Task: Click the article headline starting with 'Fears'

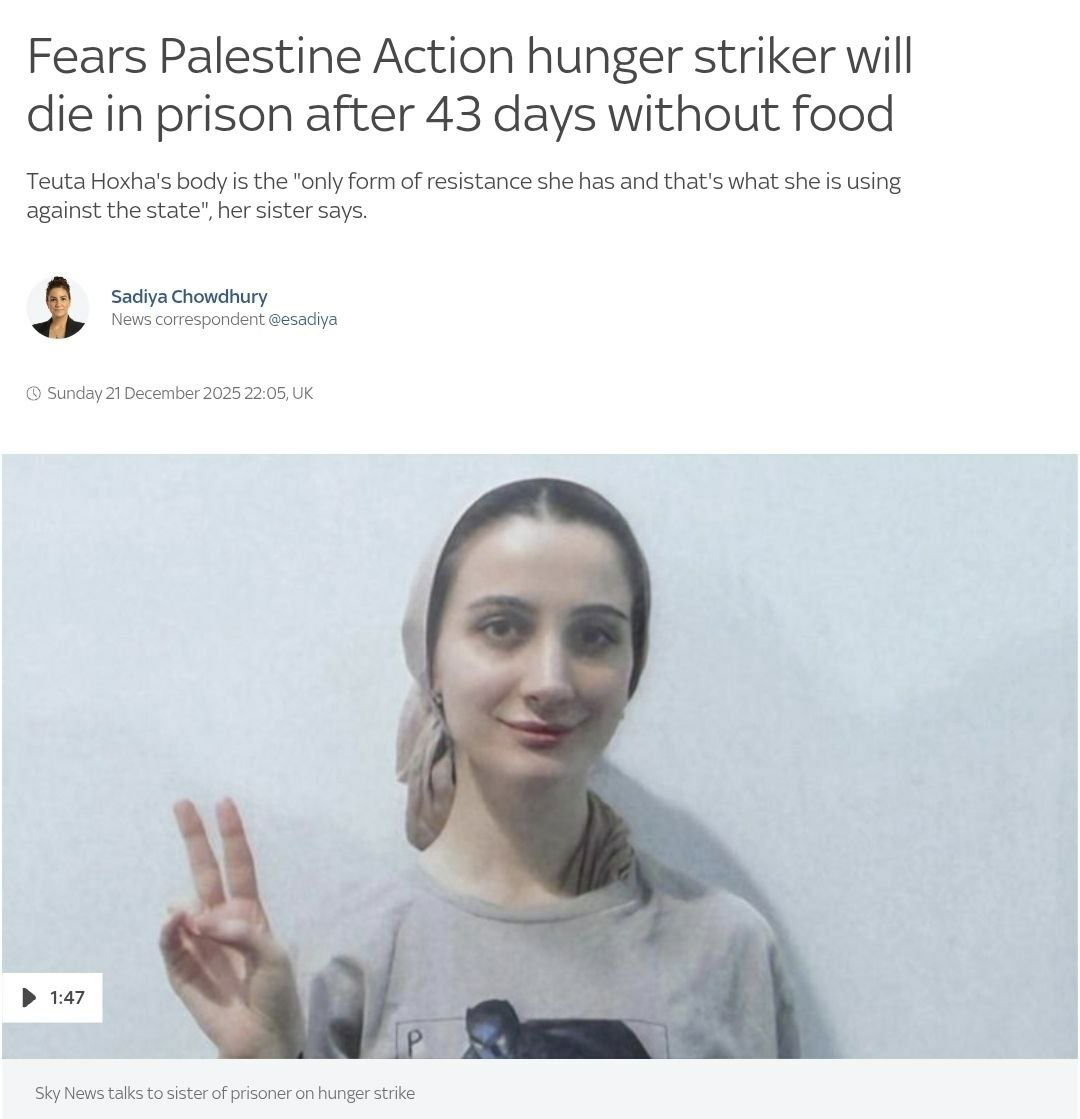Action: [469, 84]
